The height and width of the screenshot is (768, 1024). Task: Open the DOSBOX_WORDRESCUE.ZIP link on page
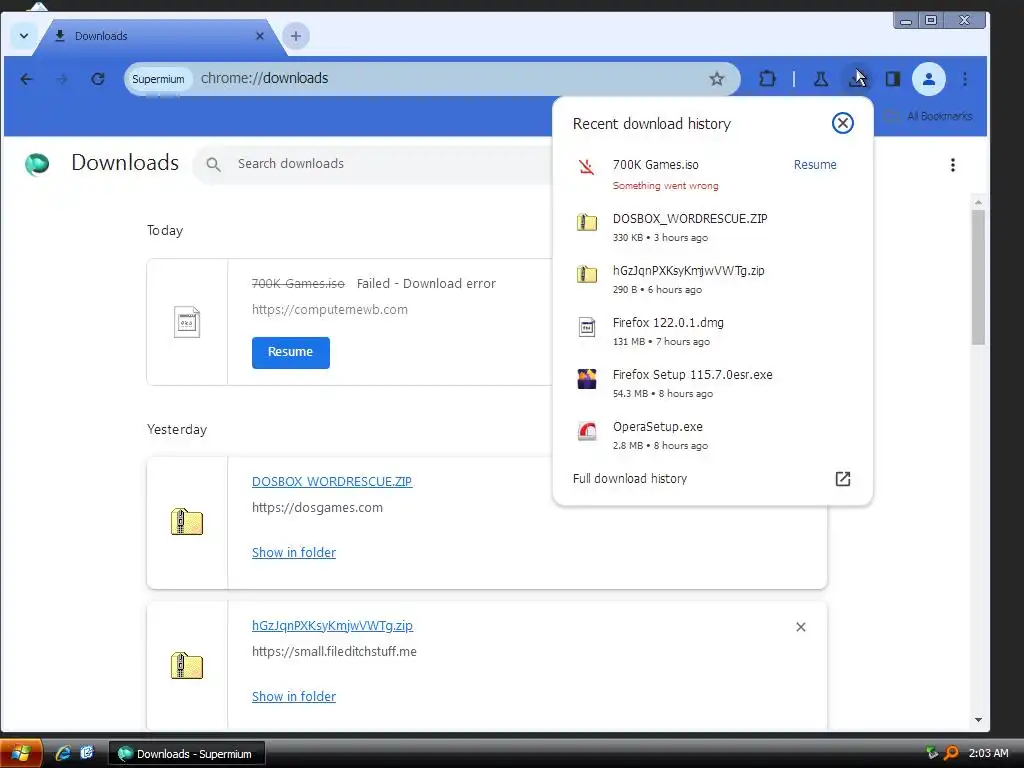332,481
